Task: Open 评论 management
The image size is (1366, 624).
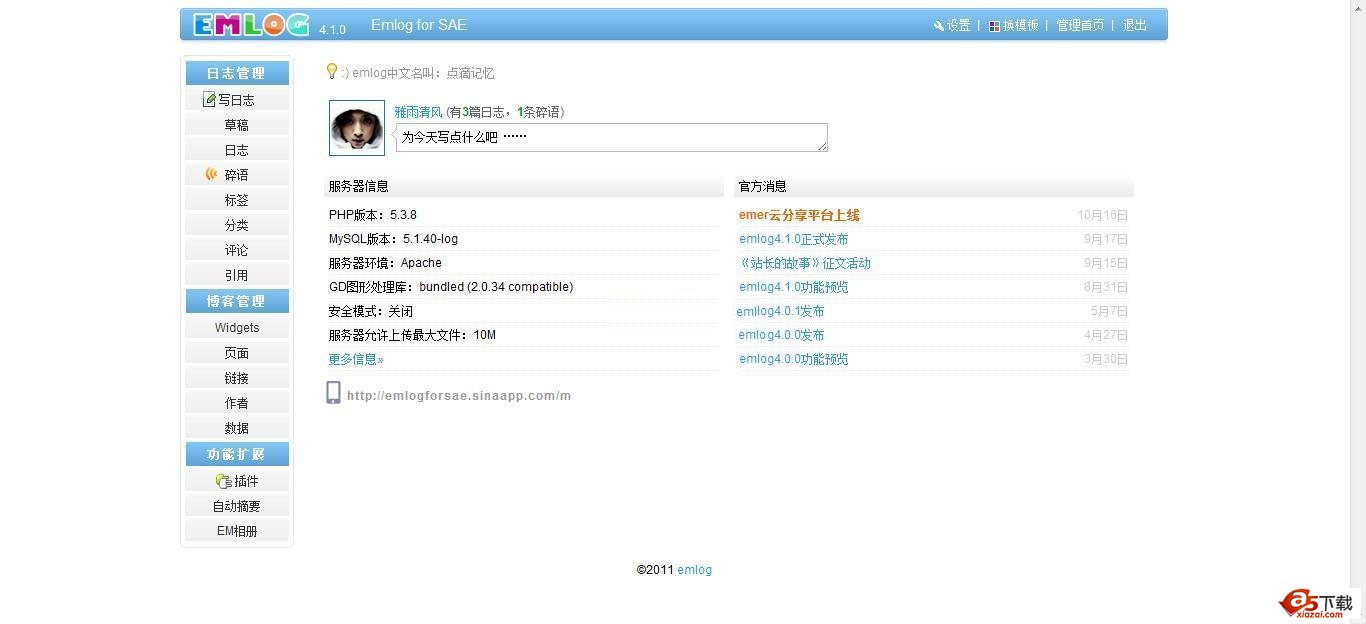Action: [237, 250]
